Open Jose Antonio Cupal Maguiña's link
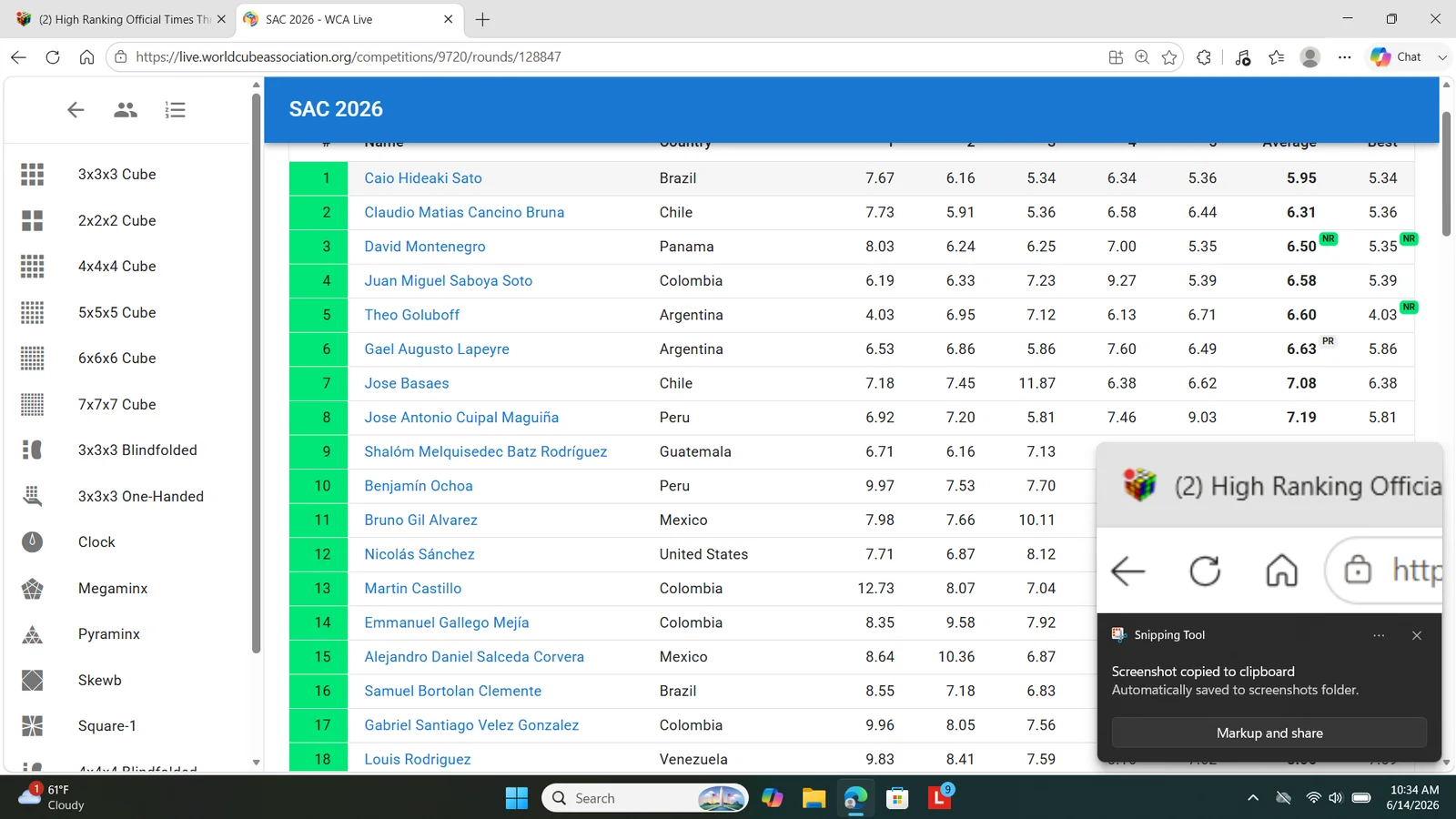 (x=461, y=418)
